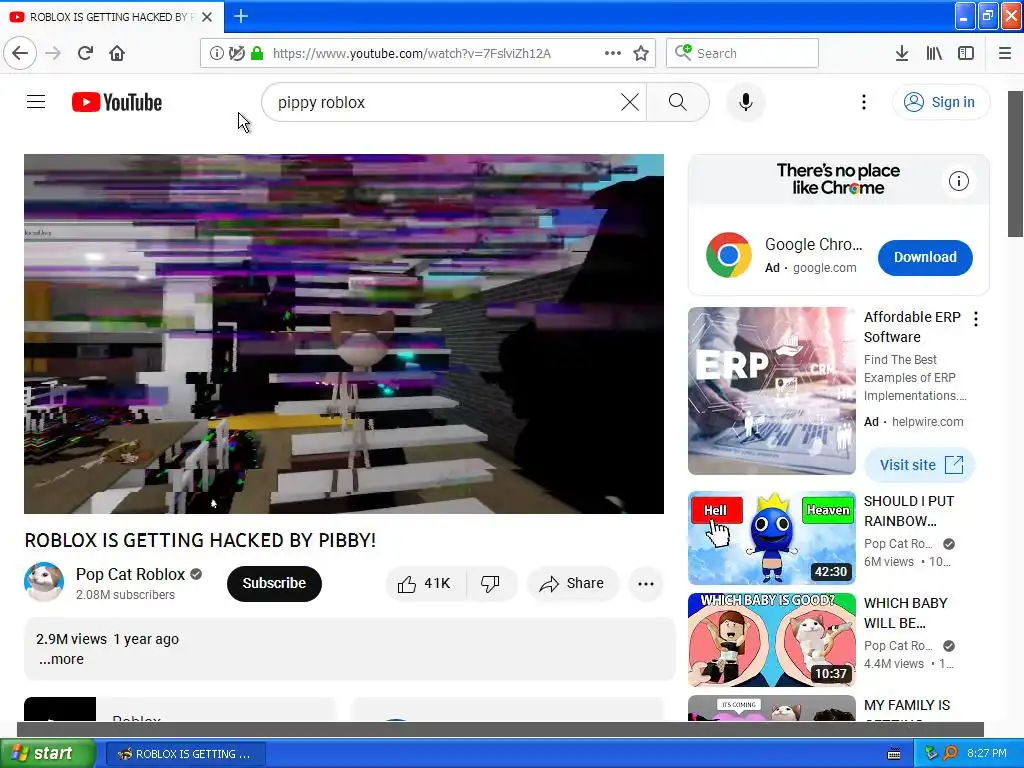The height and width of the screenshot is (768, 1024).
Task: Bookmark this page with the star icon
Action: click(x=641, y=53)
